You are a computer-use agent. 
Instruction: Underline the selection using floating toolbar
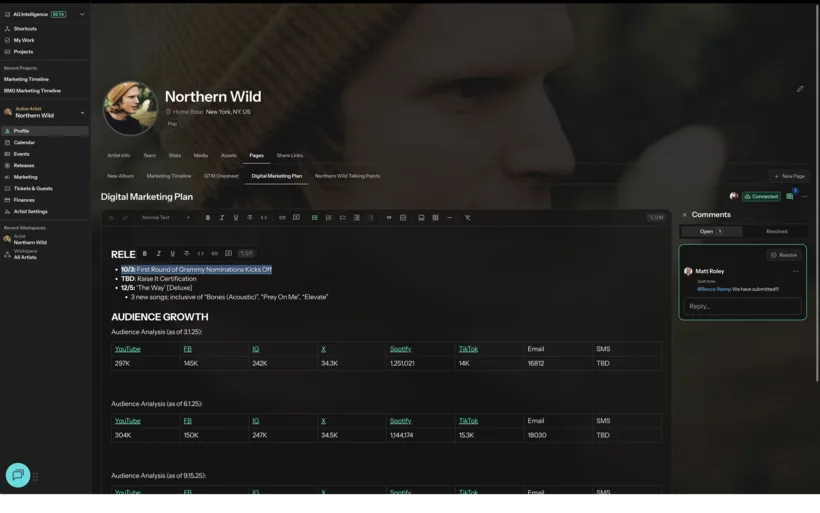tap(173, 254)
